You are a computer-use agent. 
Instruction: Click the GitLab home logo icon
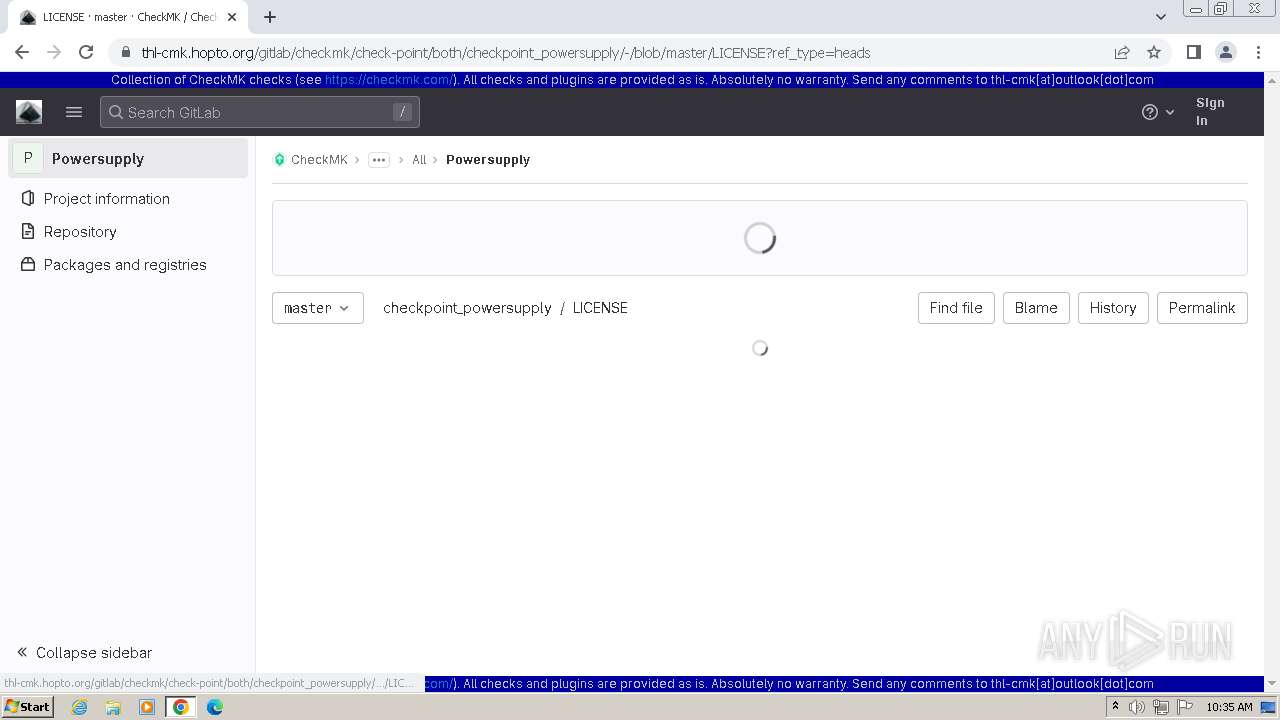[29, 112]
